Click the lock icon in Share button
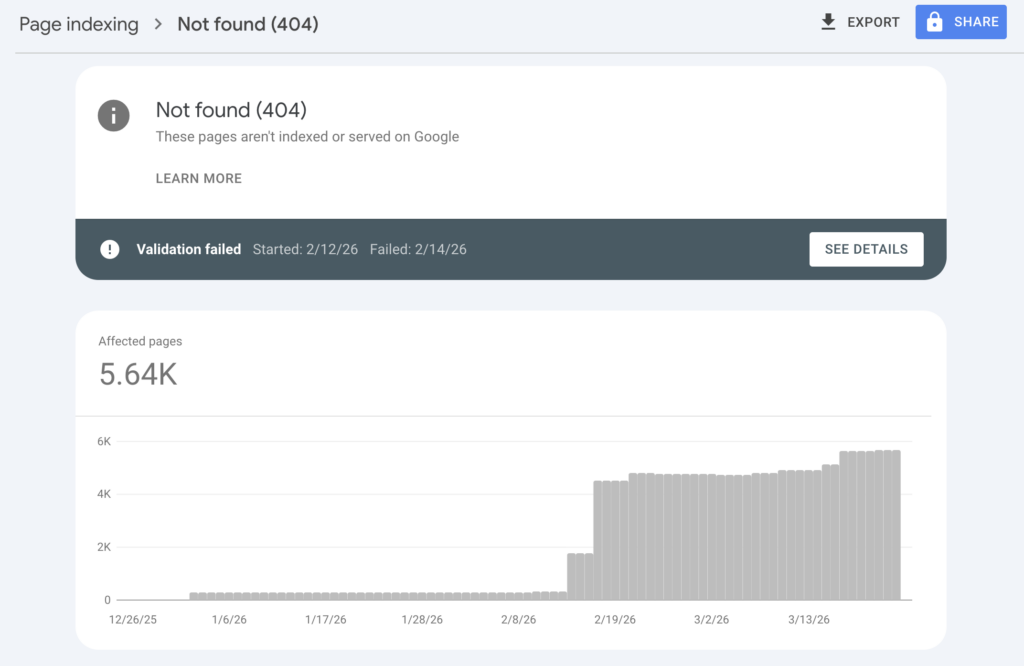 pyautogui.click(x=934, y=22)
